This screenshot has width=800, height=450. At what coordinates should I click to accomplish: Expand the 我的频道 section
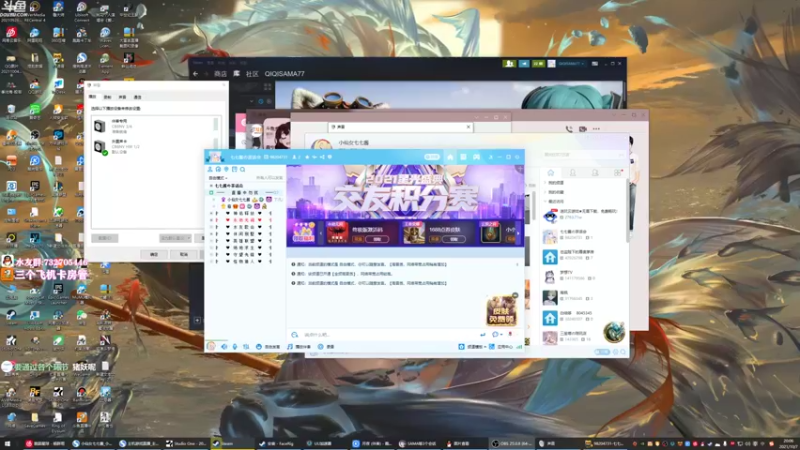555,183
